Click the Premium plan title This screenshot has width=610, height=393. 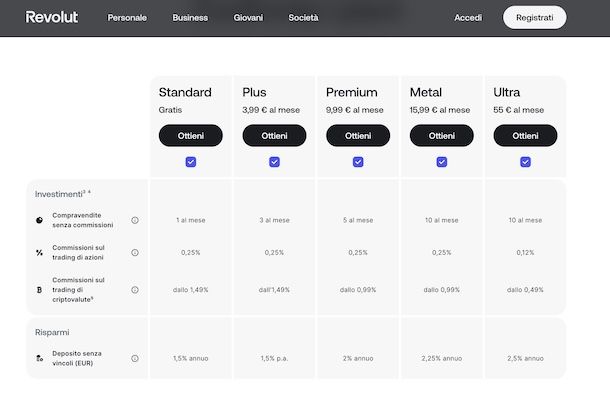click(x=352, y=92)
